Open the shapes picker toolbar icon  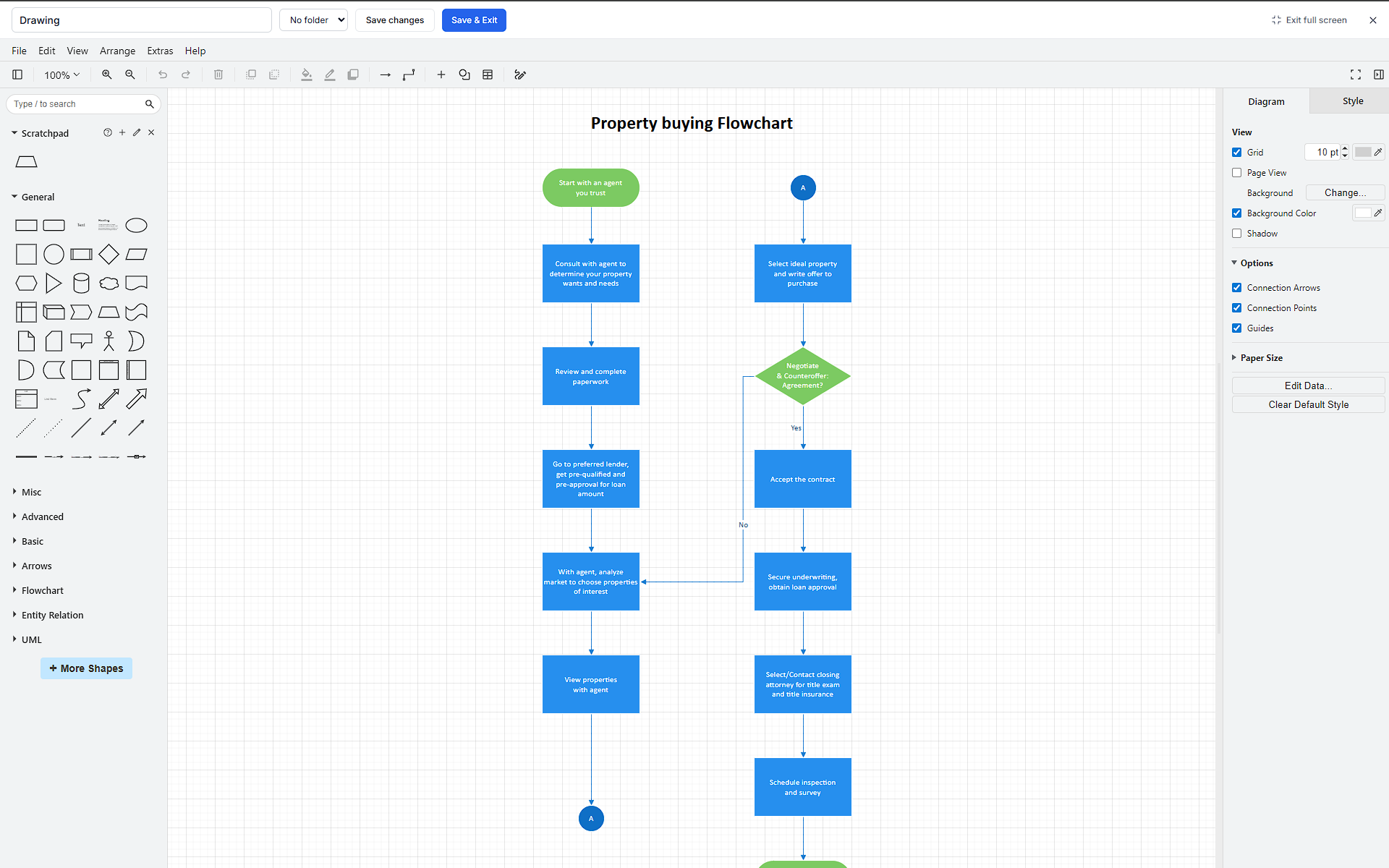point(464,75)
